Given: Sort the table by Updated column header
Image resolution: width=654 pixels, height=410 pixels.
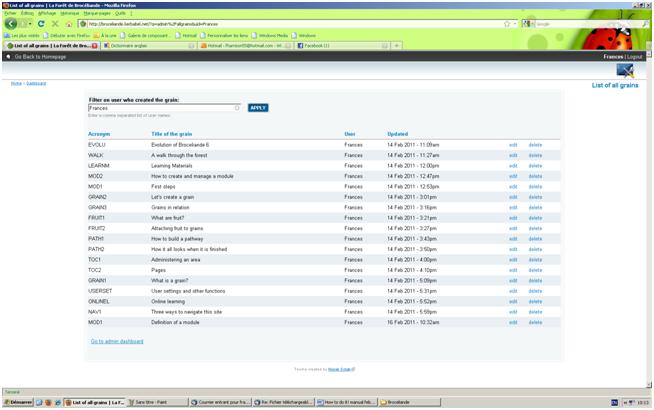Looking at the screenshot, I should point(397,134).
